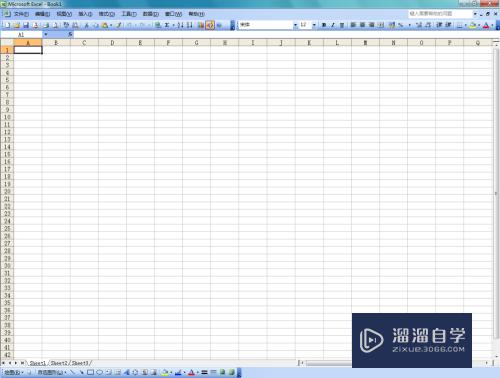Image resolution: width=500 pixels, height=378 pixels.
Task: Select column D header
Action: [x=112, y=43]
